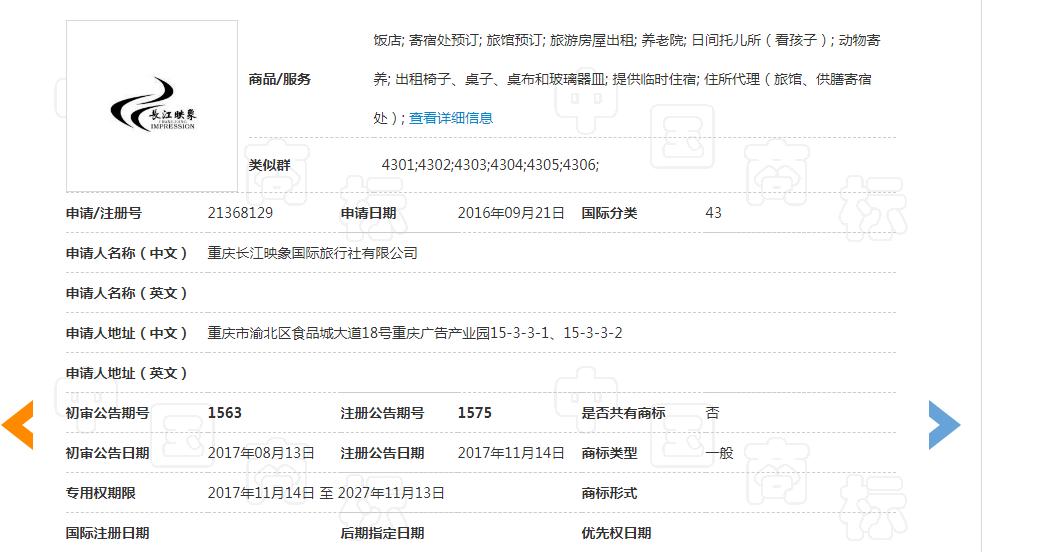Click preliminary announcement issue number 1563

coord(225,413)
